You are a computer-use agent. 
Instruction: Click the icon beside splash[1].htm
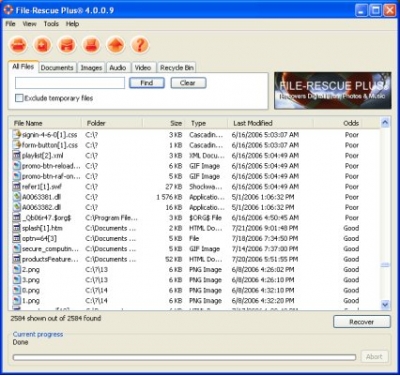pos(17,228)
